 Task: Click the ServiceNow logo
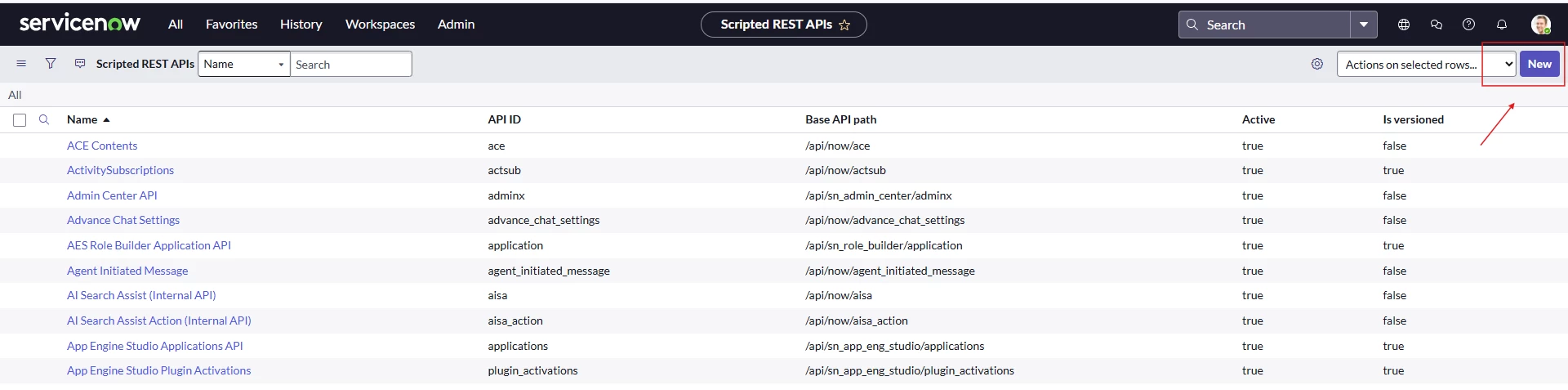80,24
